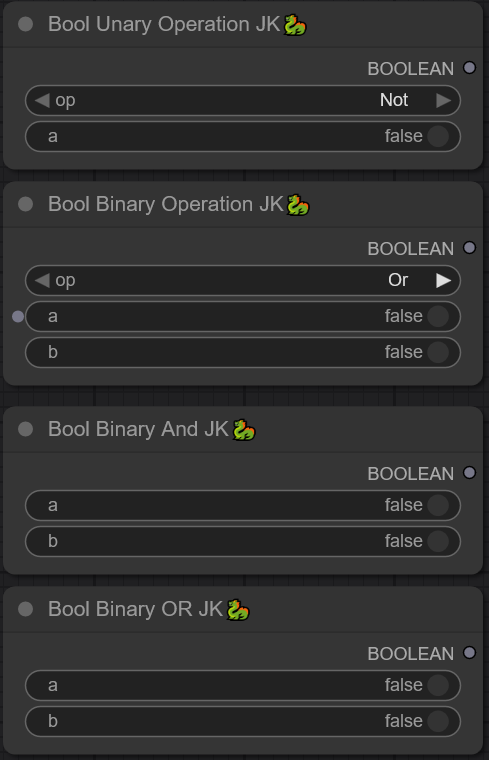
Task: Select the Bool Binary And JK title bar
Action: click(243, 429)
